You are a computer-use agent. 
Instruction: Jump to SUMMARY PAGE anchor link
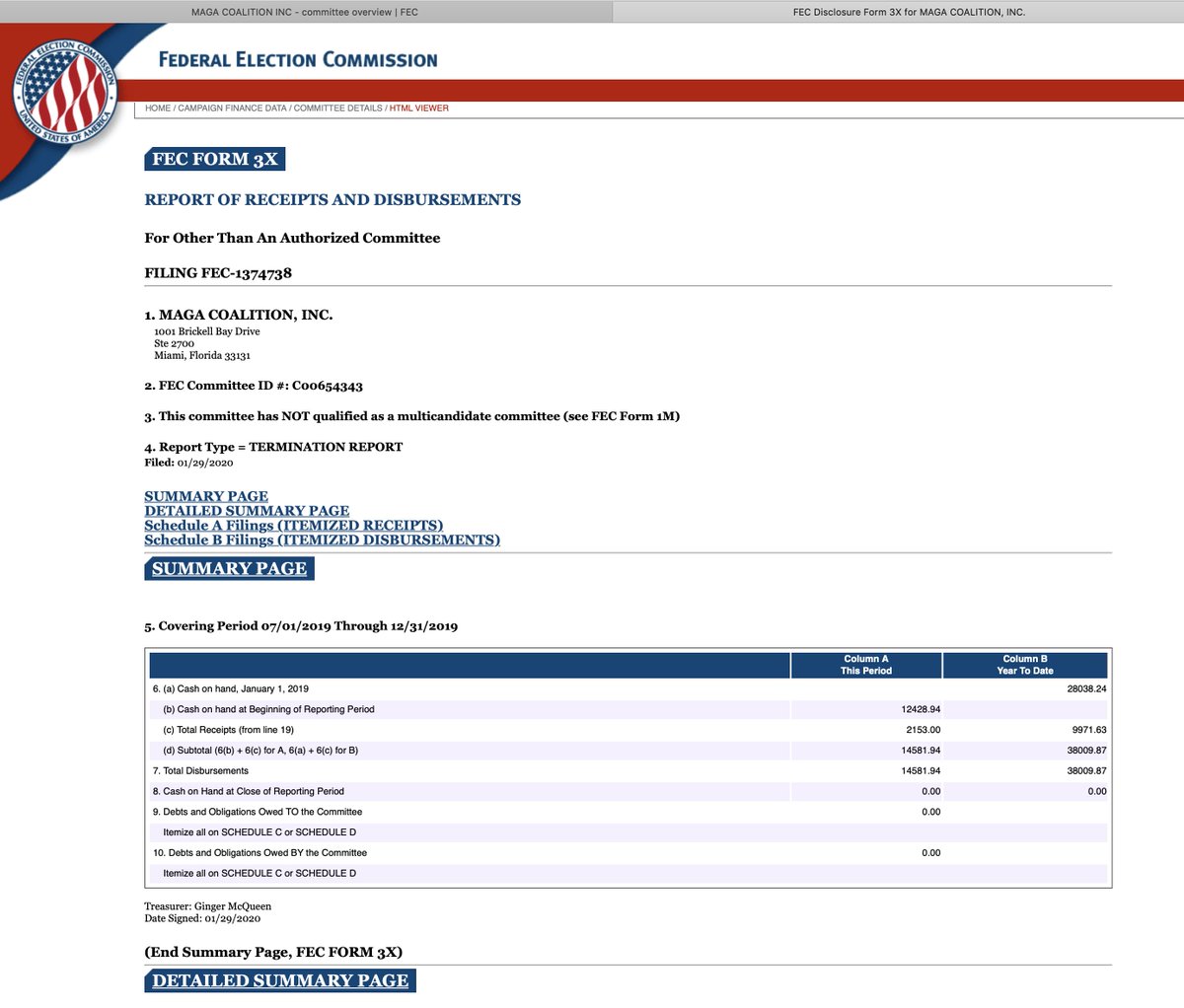point(206,496)
